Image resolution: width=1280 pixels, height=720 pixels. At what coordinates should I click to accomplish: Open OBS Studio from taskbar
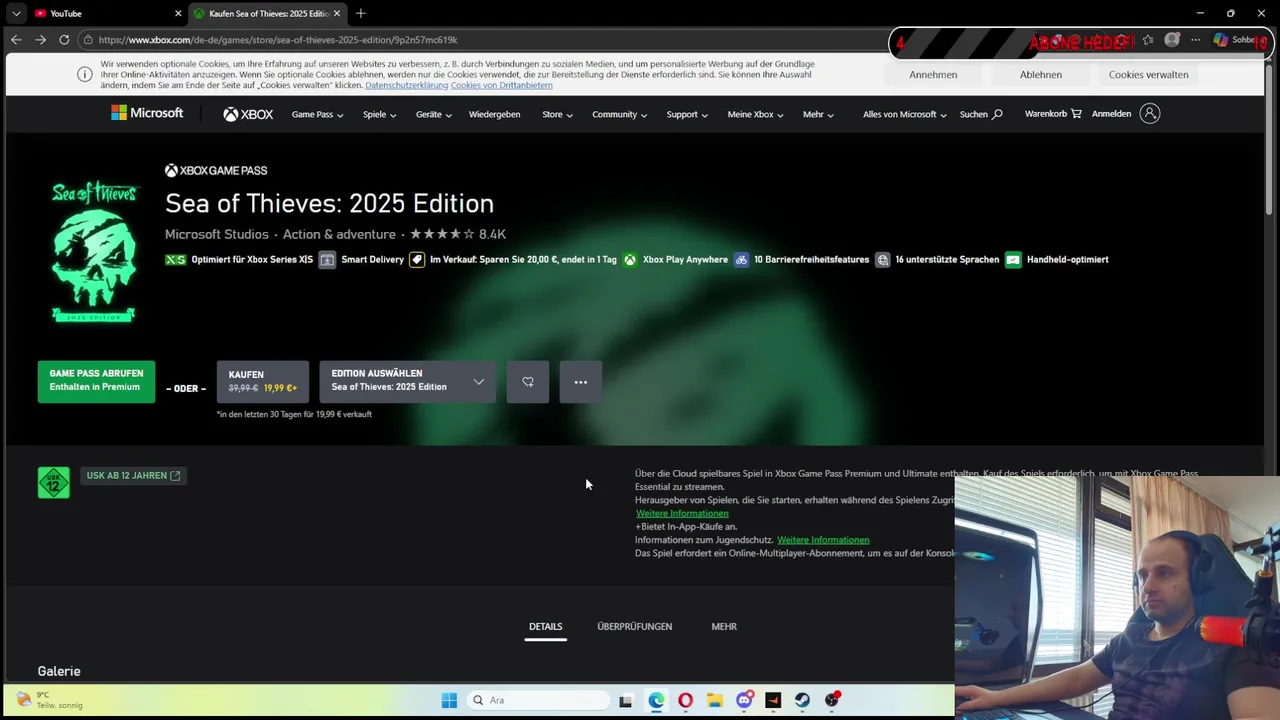pos(832,700)
